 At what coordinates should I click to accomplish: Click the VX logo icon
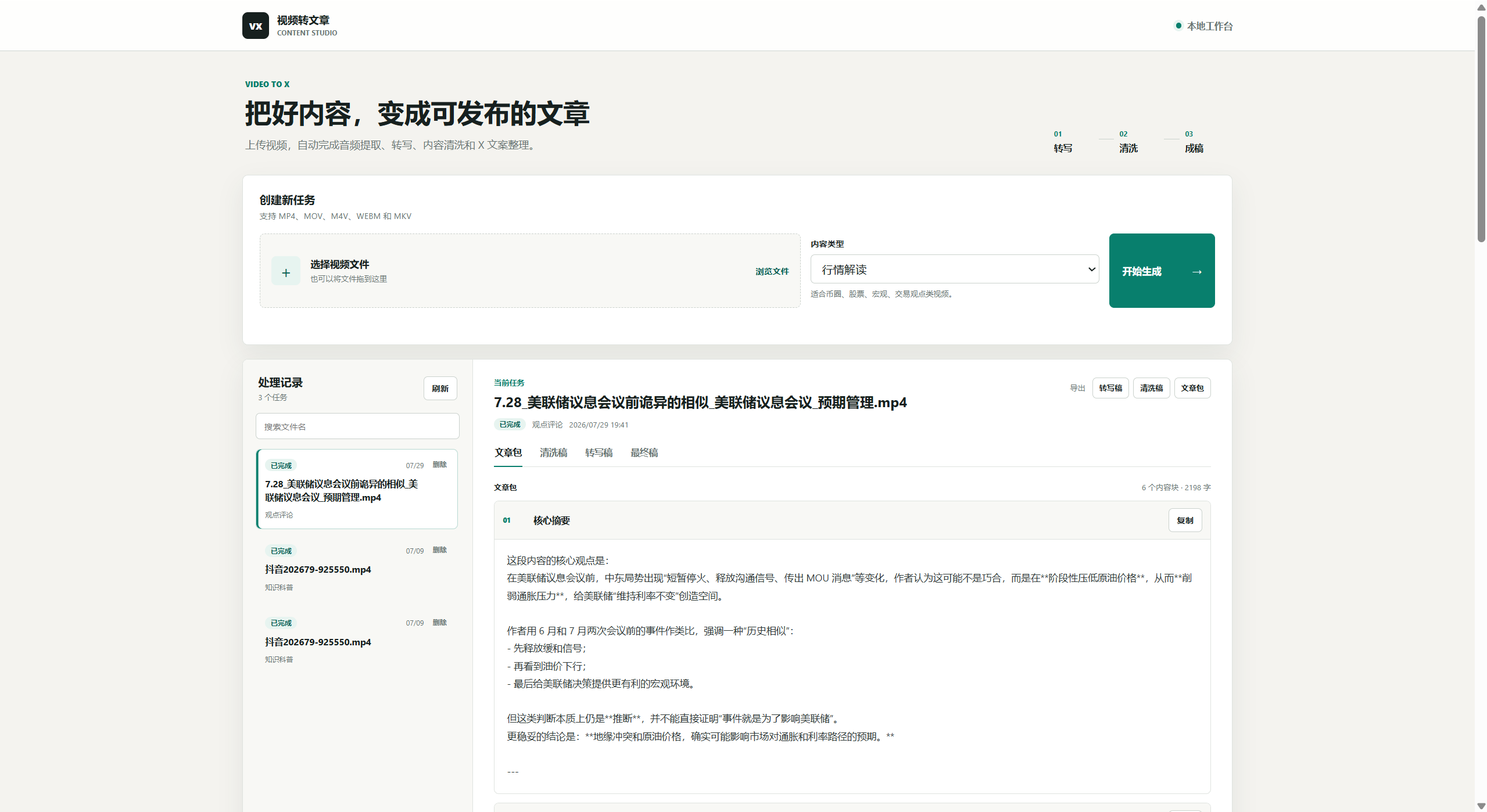(255, 26)
